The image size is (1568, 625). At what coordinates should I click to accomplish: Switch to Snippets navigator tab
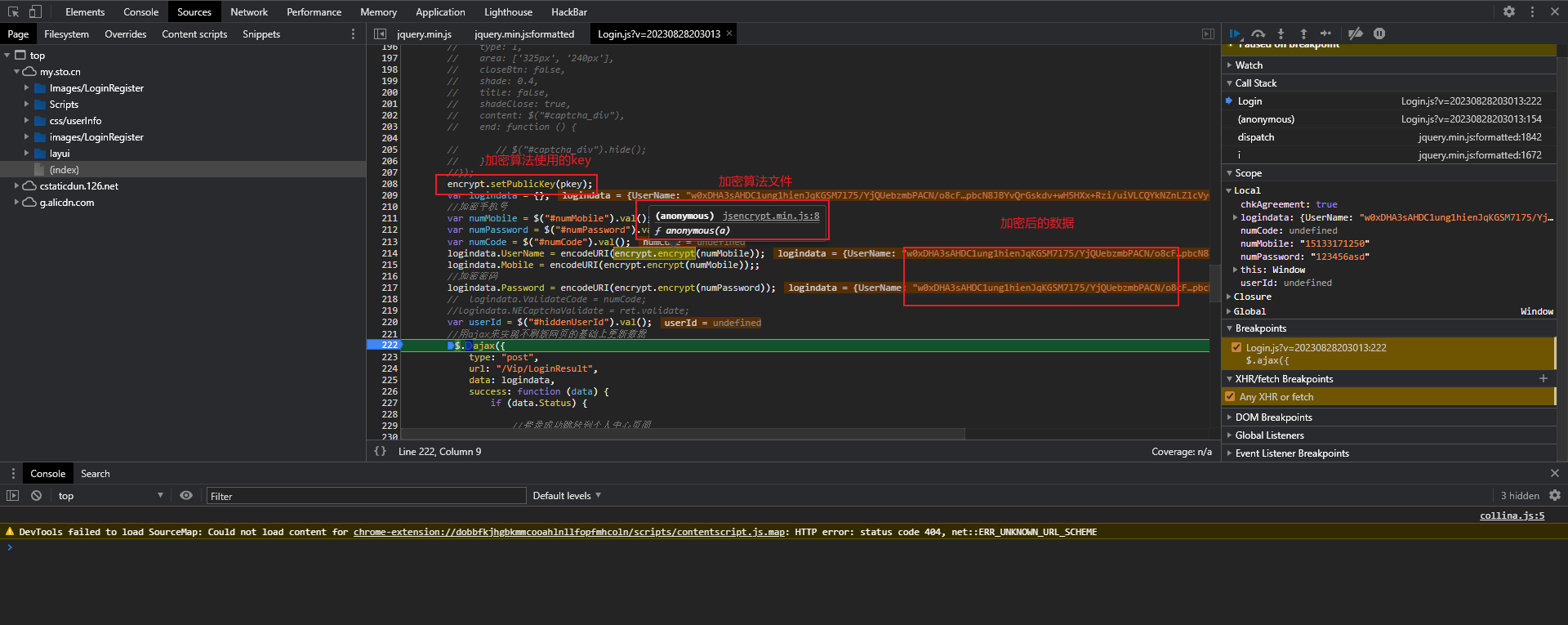tap(261, 33)
